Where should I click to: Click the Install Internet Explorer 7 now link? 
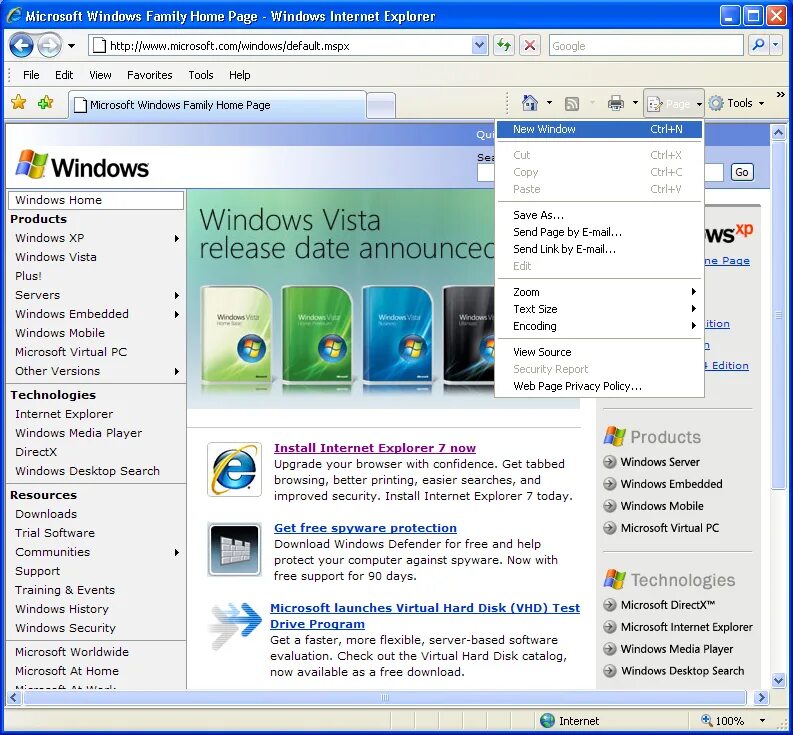(375, 448)
